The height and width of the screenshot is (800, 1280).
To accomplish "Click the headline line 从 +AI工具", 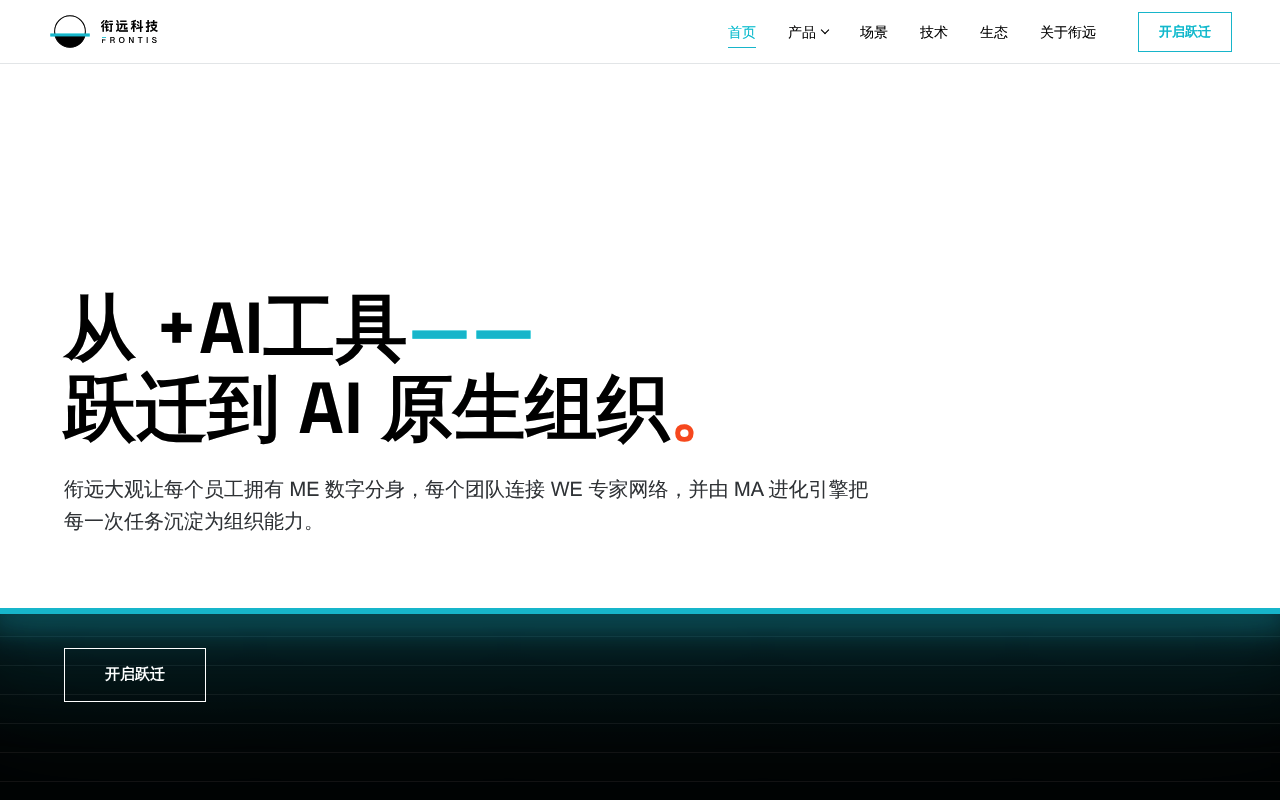I will 235,329.
